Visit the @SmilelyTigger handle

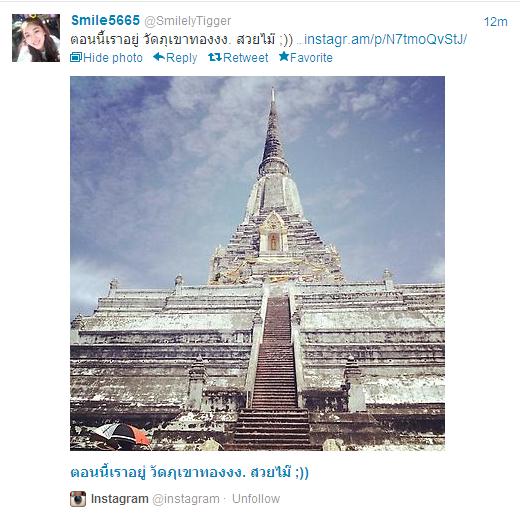tap(188, 21)
